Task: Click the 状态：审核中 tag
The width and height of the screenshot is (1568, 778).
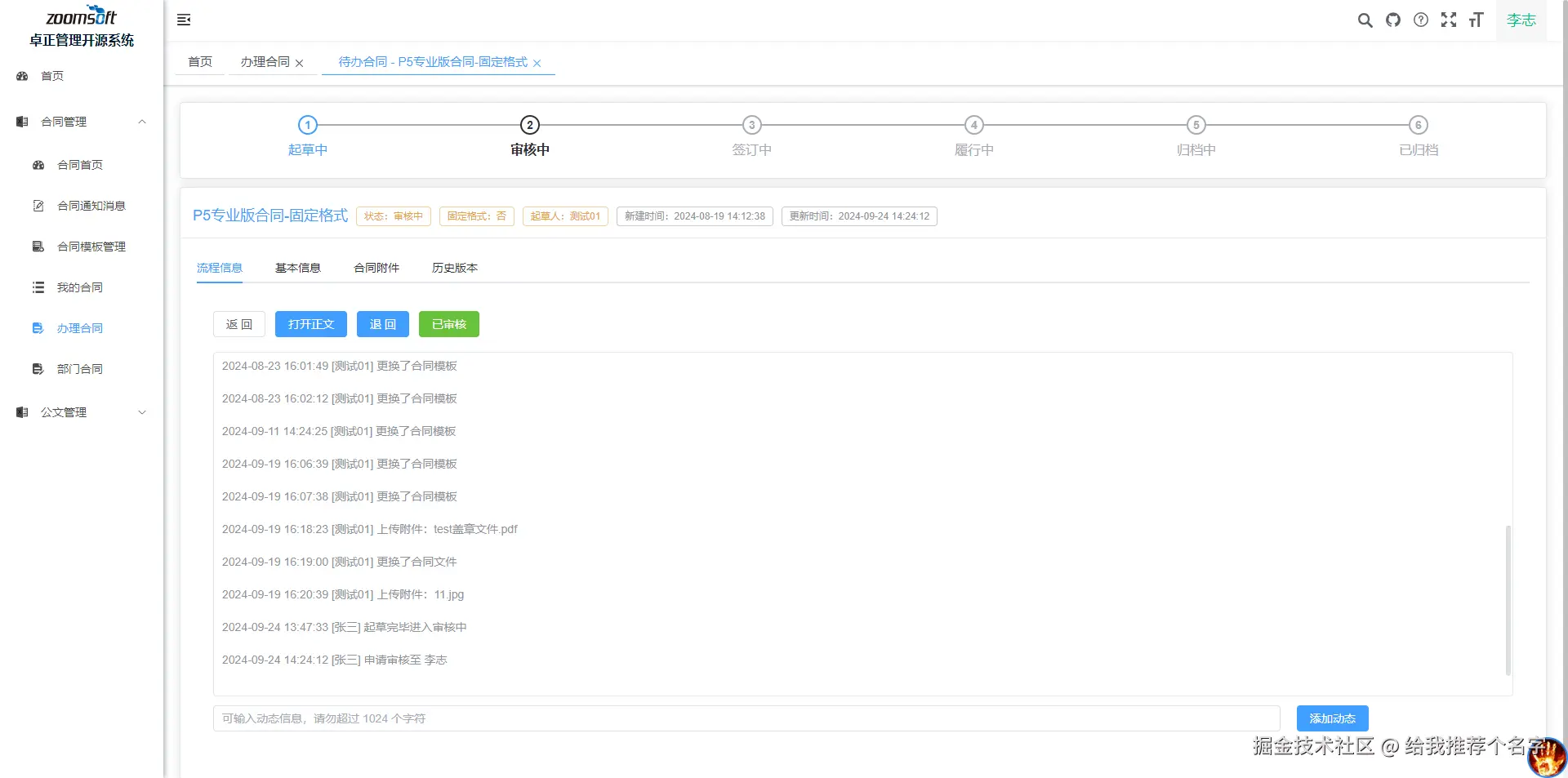Action: (394, 216)
